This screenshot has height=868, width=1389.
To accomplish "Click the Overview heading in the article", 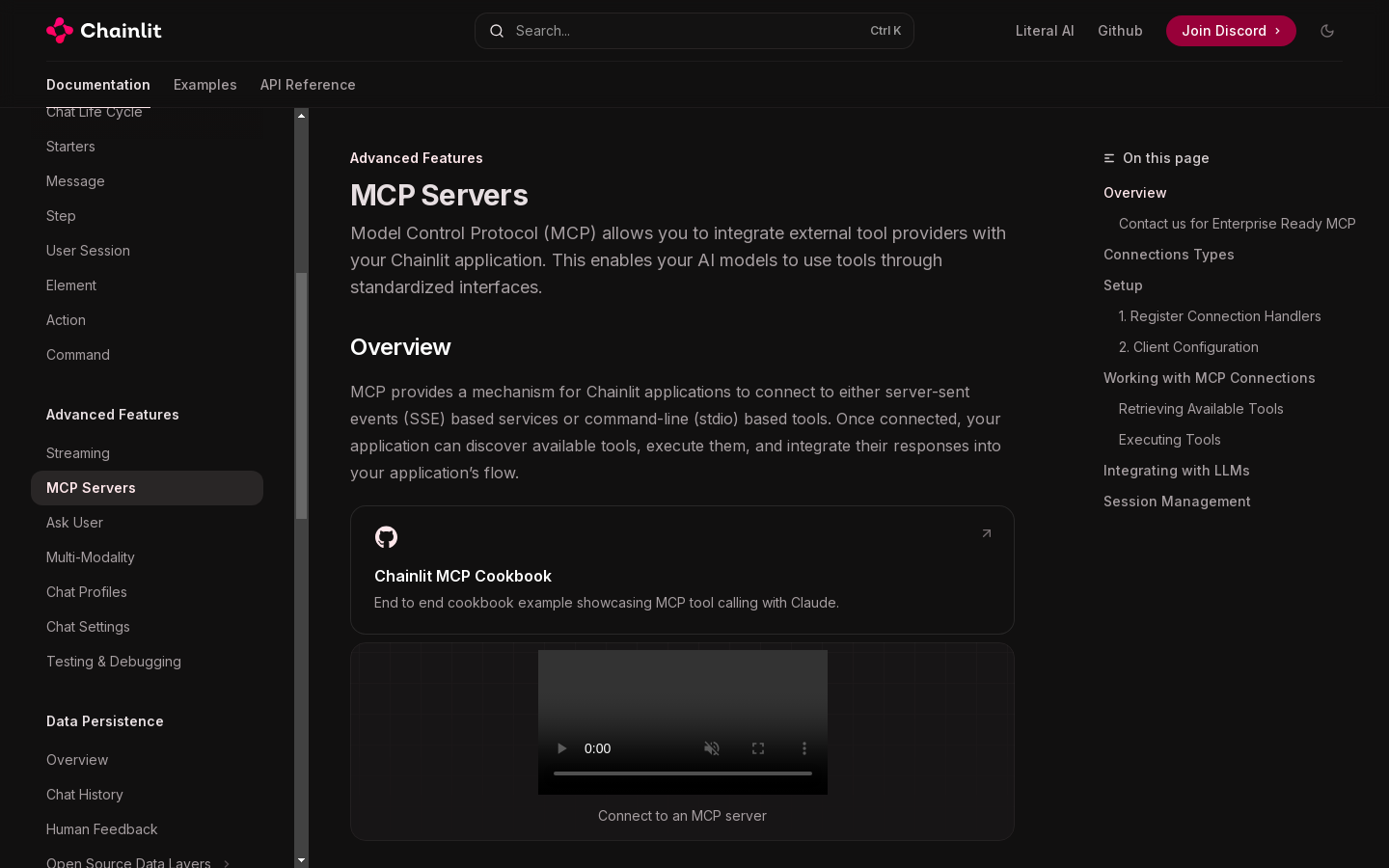I will 400,347.
